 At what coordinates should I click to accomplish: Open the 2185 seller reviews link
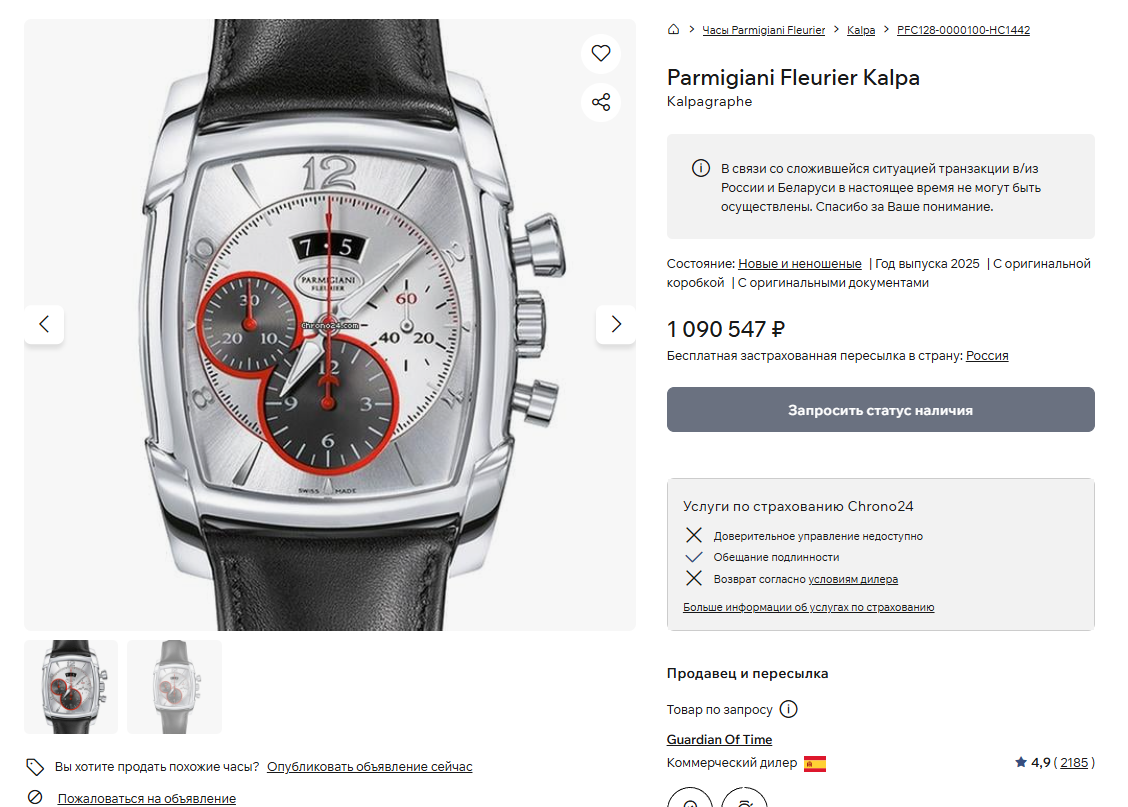click(1073, 763)
